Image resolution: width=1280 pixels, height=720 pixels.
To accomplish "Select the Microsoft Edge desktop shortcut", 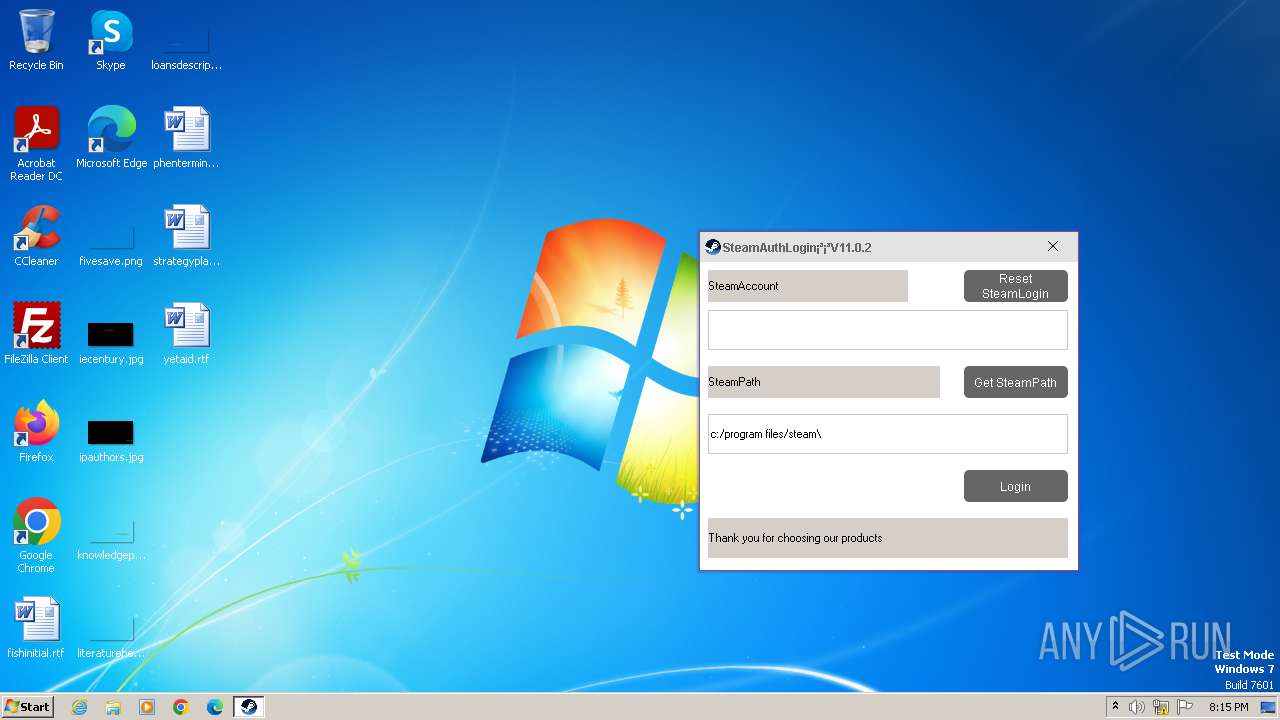I will 111,139.
